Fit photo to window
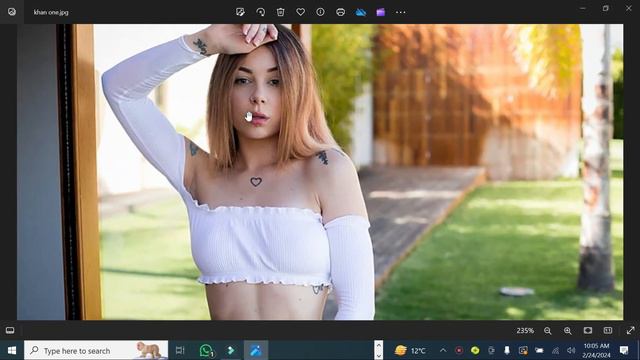Image resolution: width=640 pixels, height=360 pixels. click(588, 330)
